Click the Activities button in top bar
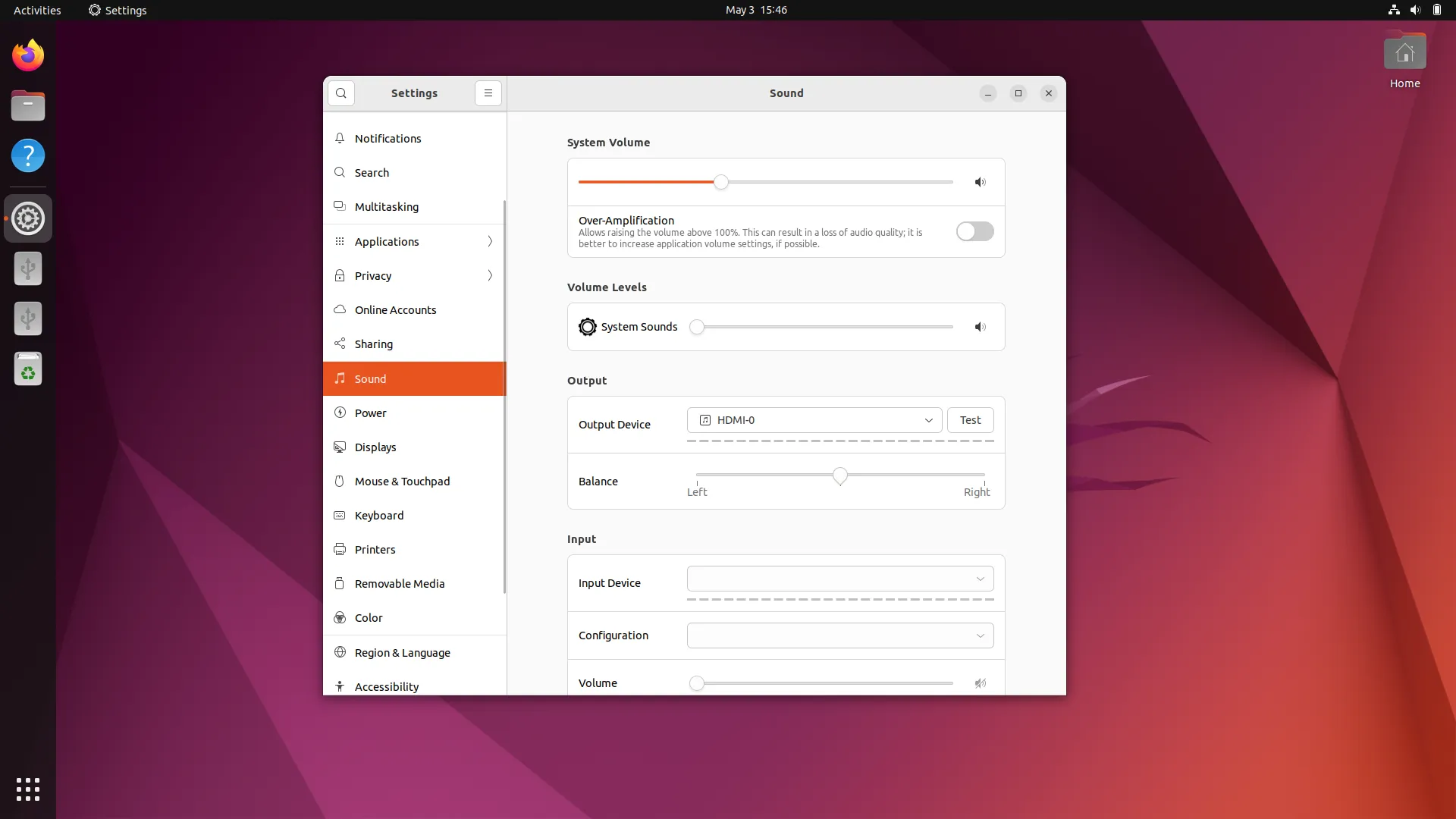The width and height of the screenshot is (1456, 819). tap(37, 10)
